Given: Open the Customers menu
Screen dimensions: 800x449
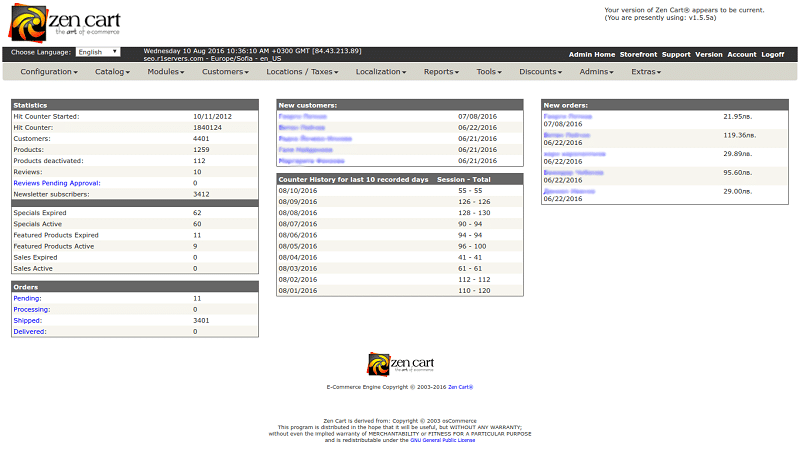Looking at the screenshot, I should [x=226, y=72].
